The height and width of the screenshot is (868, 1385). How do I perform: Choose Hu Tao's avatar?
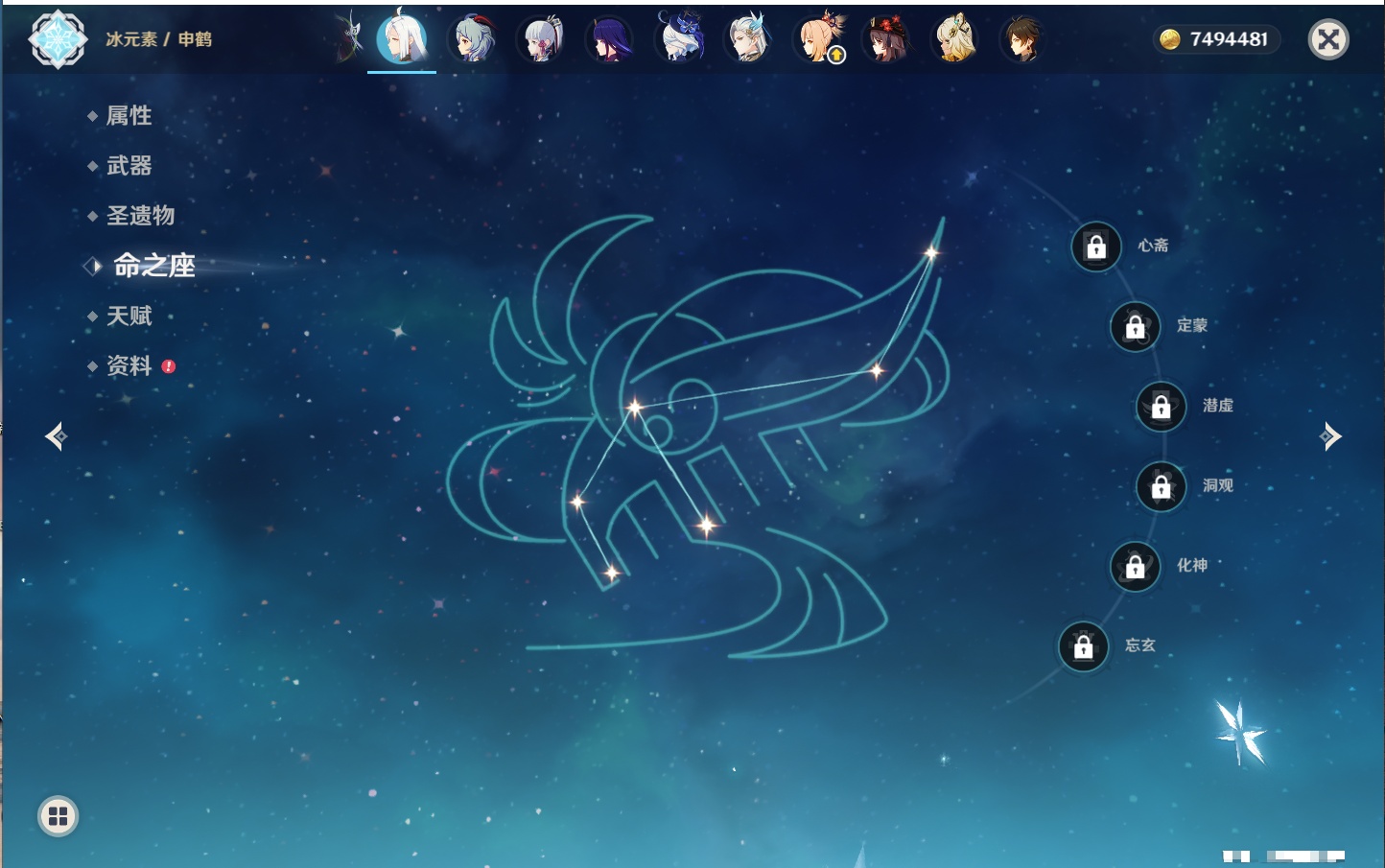pyautogui.click(x=887, y=39)
